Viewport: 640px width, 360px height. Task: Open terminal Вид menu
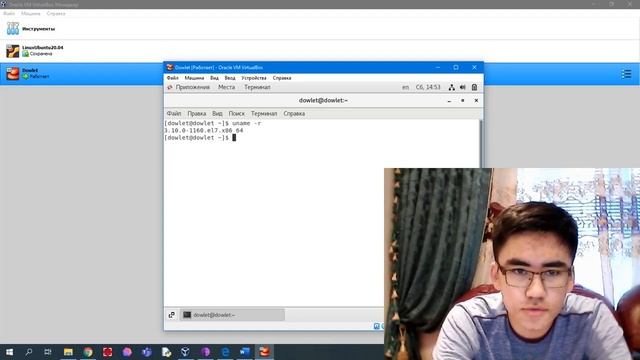click(x=217, y=113)
